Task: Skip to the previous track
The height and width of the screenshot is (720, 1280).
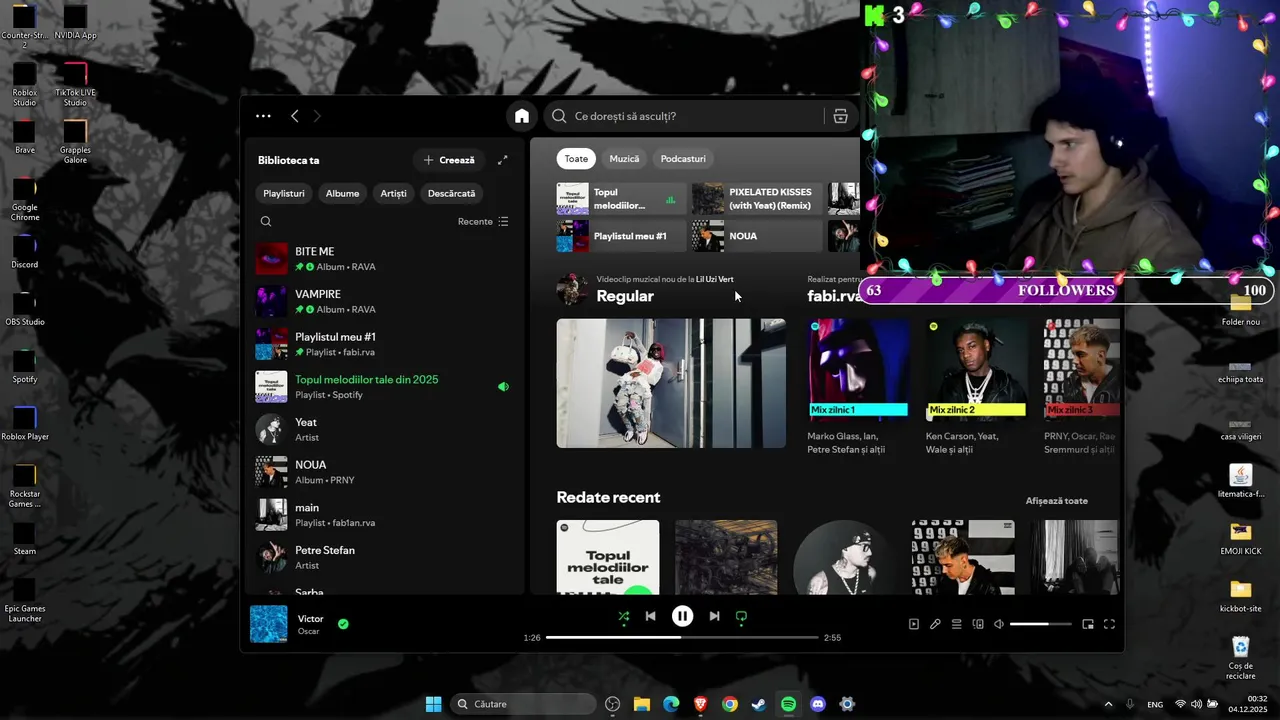Action: (x=650, y=616)
